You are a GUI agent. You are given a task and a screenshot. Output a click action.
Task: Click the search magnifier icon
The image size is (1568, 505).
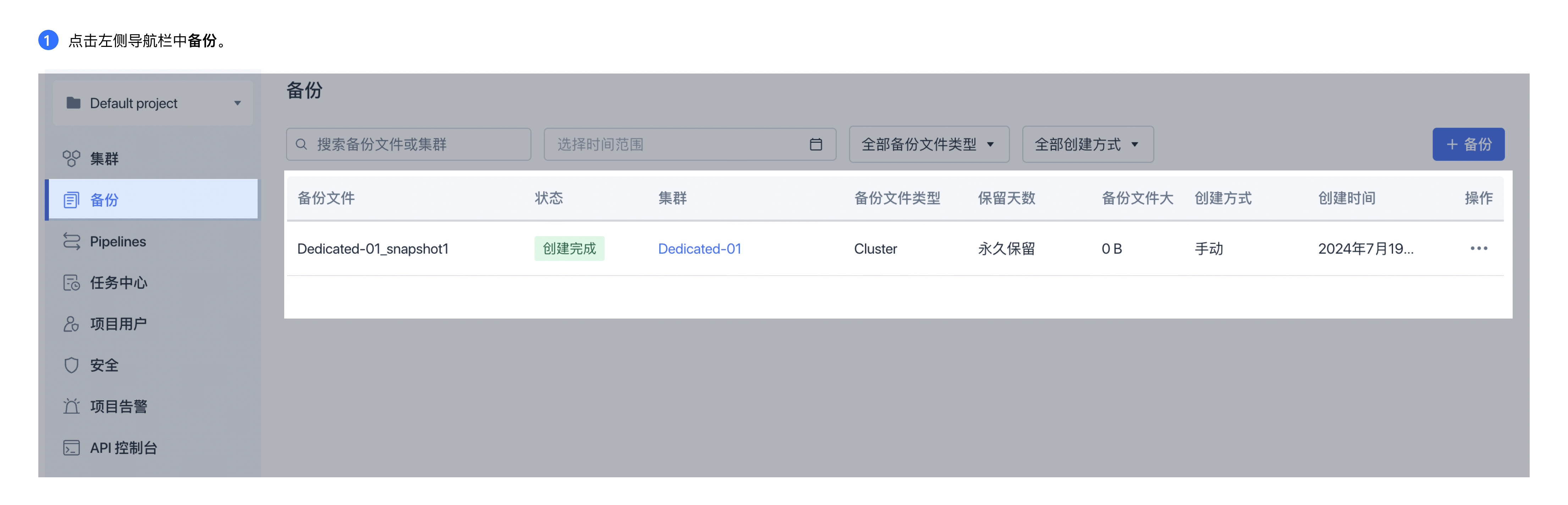[x=301, y=145]
